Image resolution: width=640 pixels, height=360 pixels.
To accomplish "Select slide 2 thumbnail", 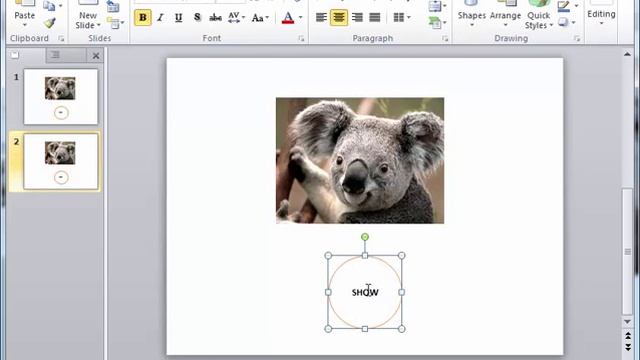I will pyautogui.click(x=61, y=161).
